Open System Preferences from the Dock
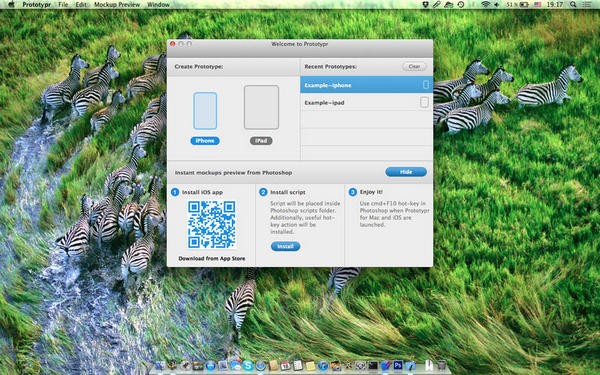Viewport: 600px width, 375px height. (360, 365)
